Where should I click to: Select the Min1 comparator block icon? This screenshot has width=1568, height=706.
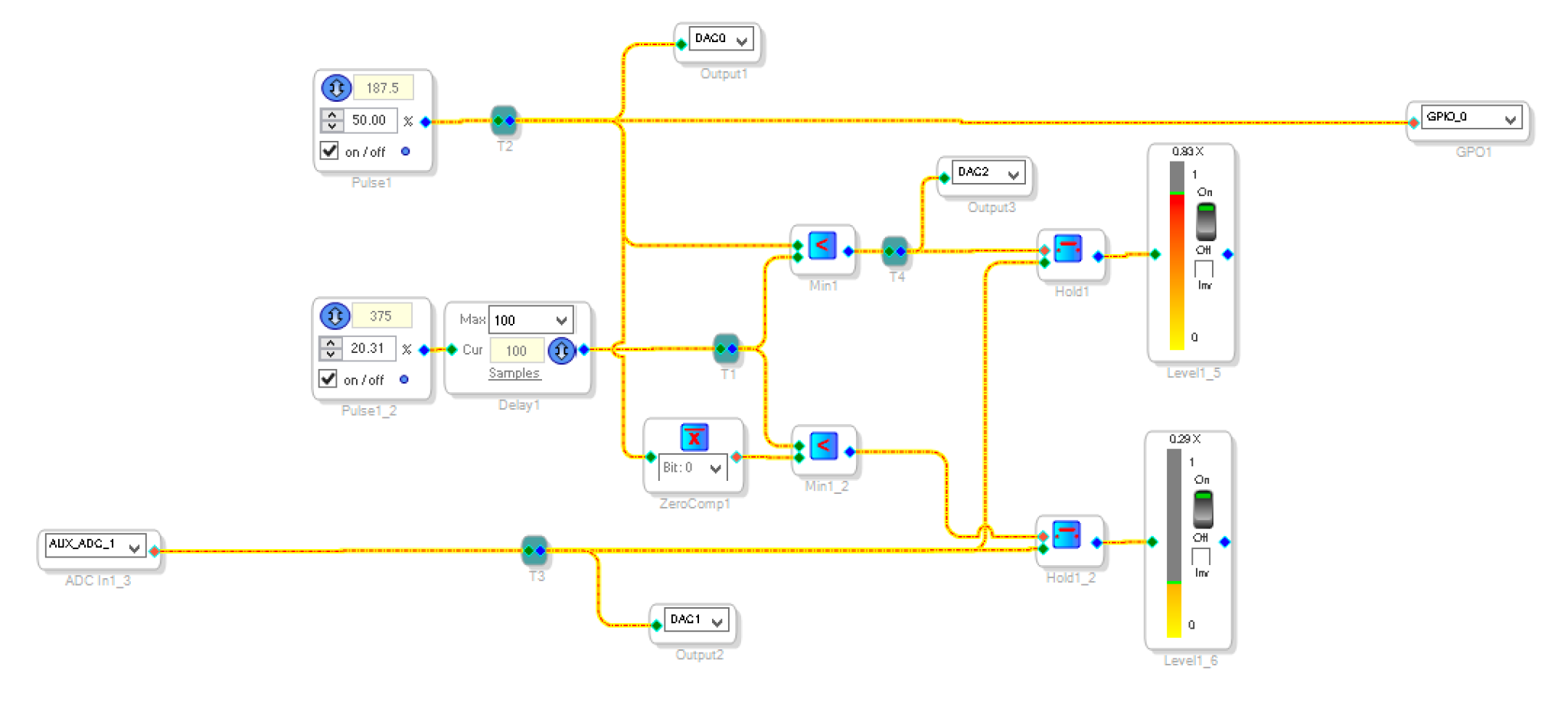822,246
